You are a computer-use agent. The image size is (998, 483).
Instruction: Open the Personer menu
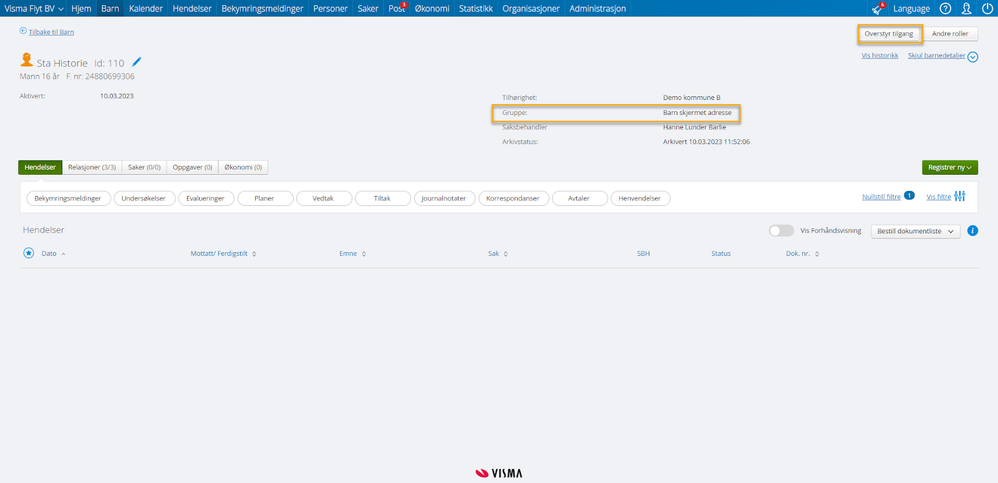330,9
